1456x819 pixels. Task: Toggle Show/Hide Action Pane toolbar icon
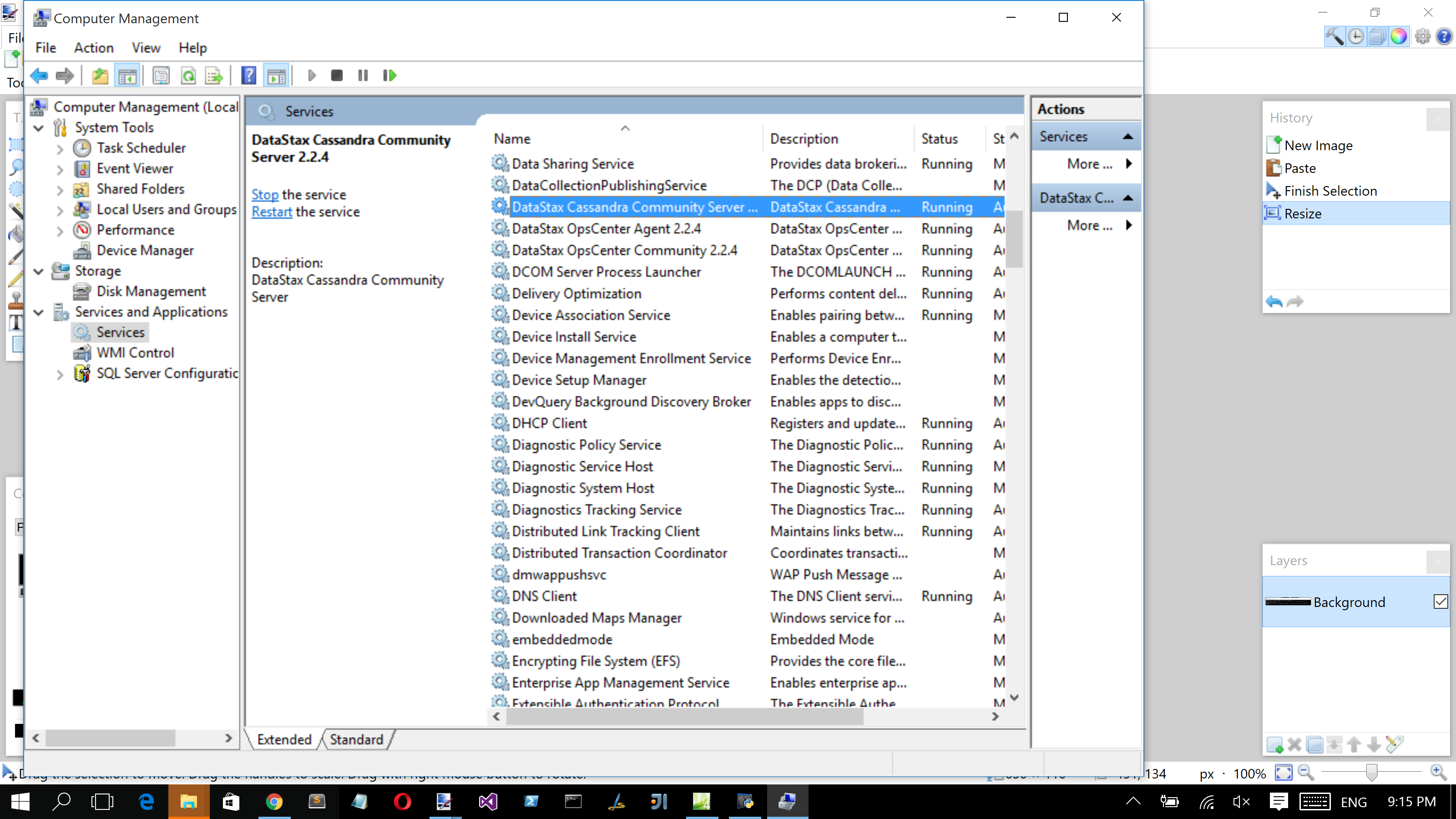click(276, 75)
